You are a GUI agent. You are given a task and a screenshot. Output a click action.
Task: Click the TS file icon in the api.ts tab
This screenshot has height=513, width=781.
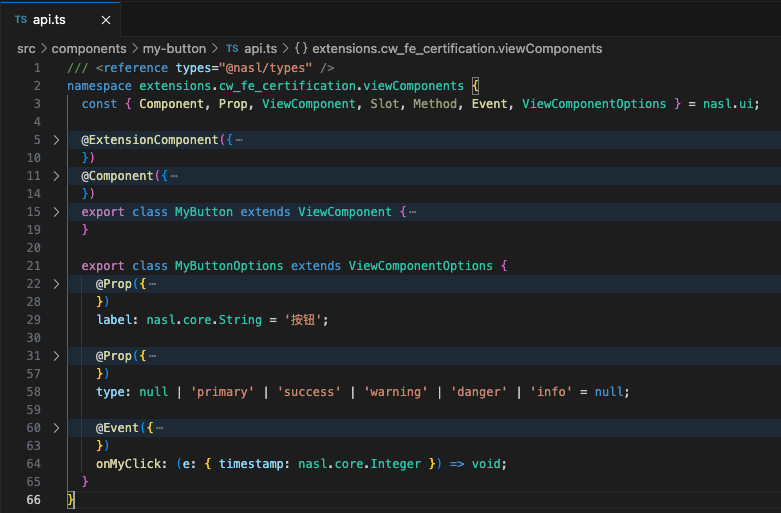[x=21, y=18]
